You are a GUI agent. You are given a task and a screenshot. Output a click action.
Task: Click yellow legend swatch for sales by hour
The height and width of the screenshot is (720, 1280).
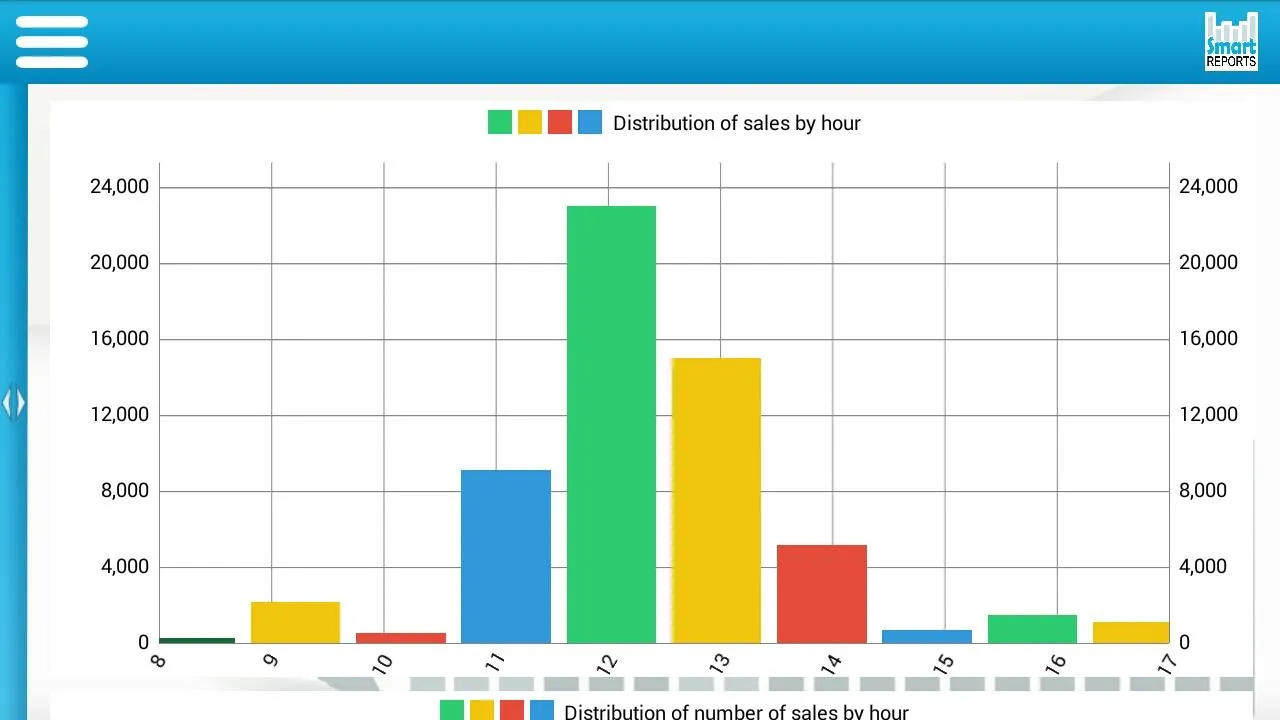click(530, 123)
